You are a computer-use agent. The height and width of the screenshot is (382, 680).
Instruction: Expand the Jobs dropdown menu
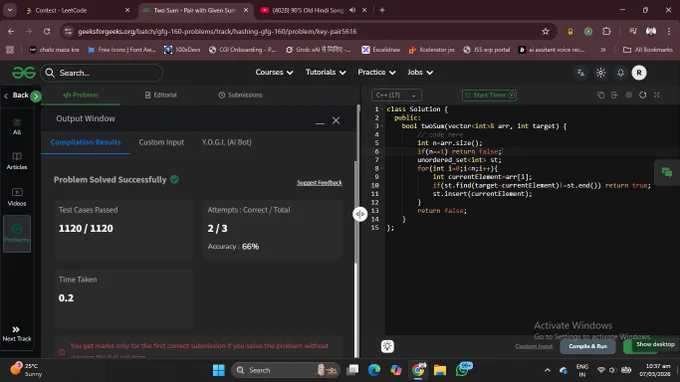click(420, 72)
